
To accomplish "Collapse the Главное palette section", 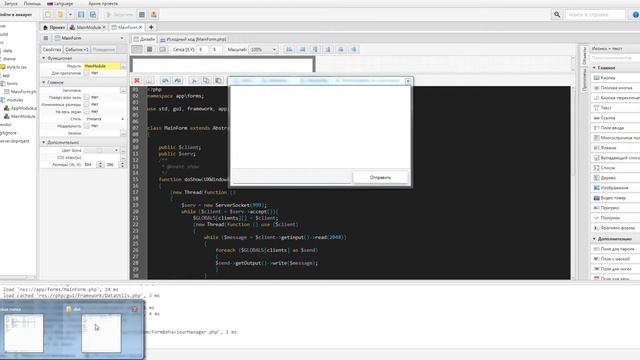I will click(594, 68).
